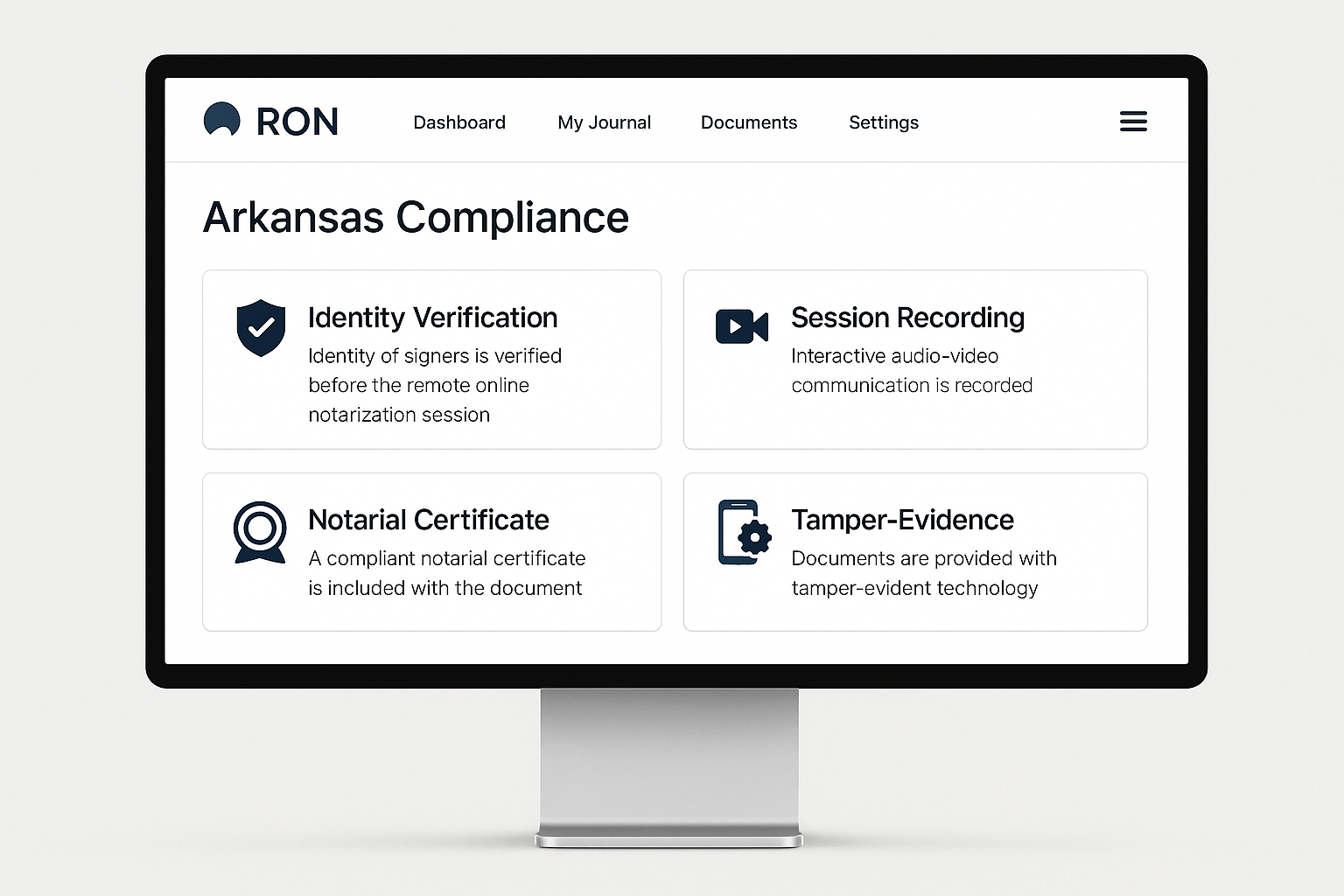Click the Arkansas Compliance heading
The height and width of the screenshot is (896, 1344).
tap(416, 217)
